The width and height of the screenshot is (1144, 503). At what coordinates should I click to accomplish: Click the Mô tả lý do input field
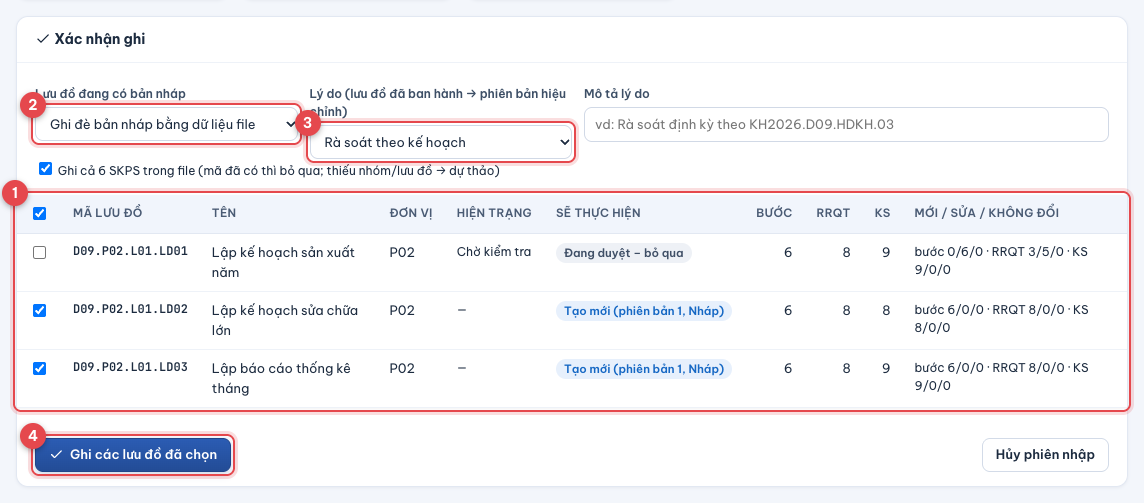pos(846,125)
